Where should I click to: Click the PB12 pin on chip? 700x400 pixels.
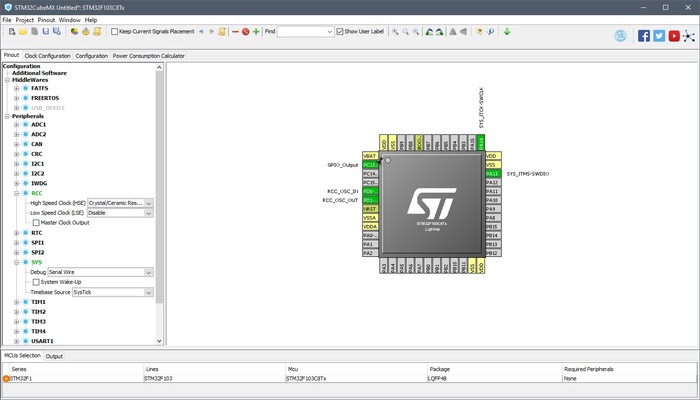click(x=493, y=253)
